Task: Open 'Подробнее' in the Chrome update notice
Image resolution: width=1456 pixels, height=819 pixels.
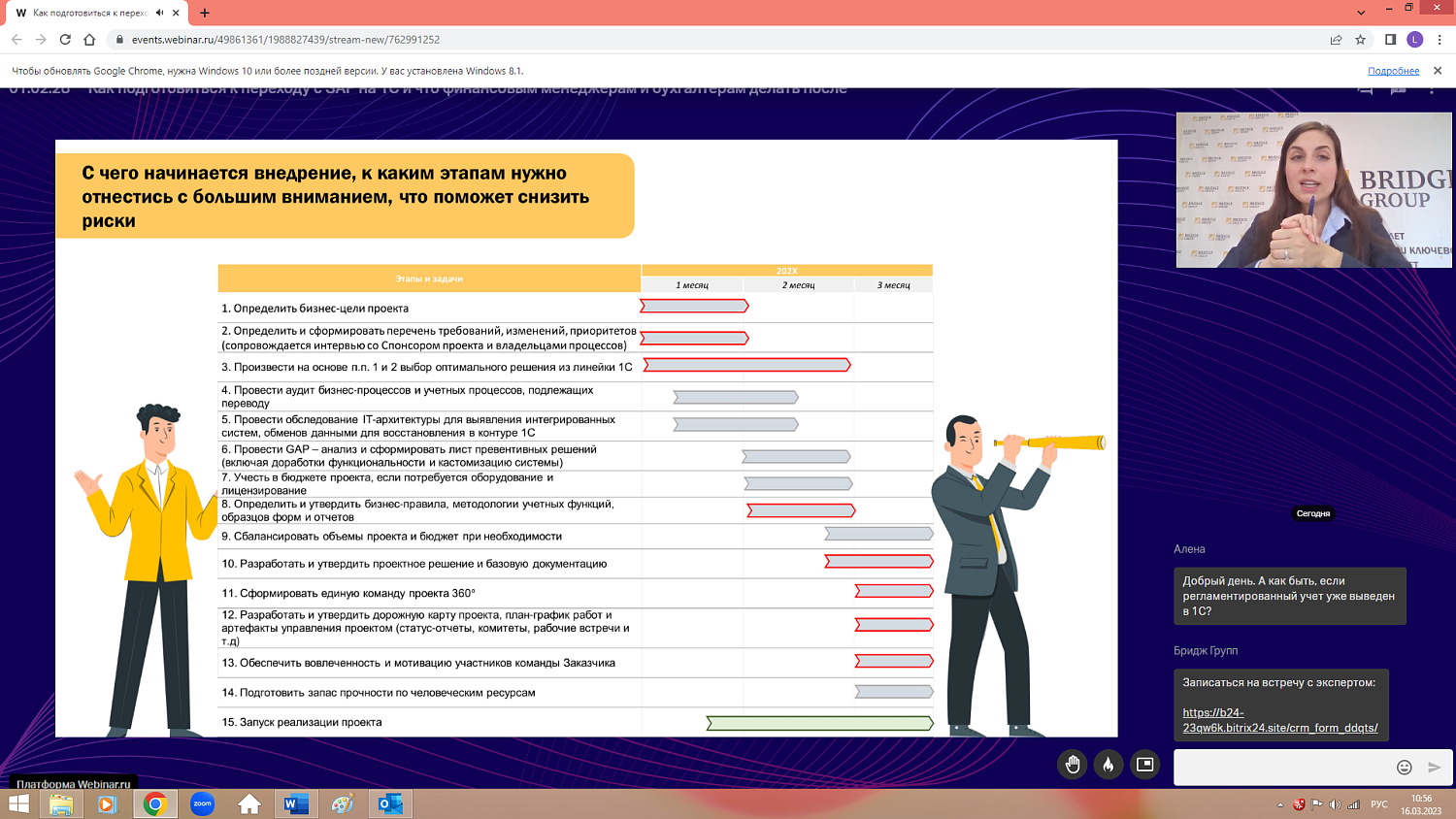Action: point(1394,70)
